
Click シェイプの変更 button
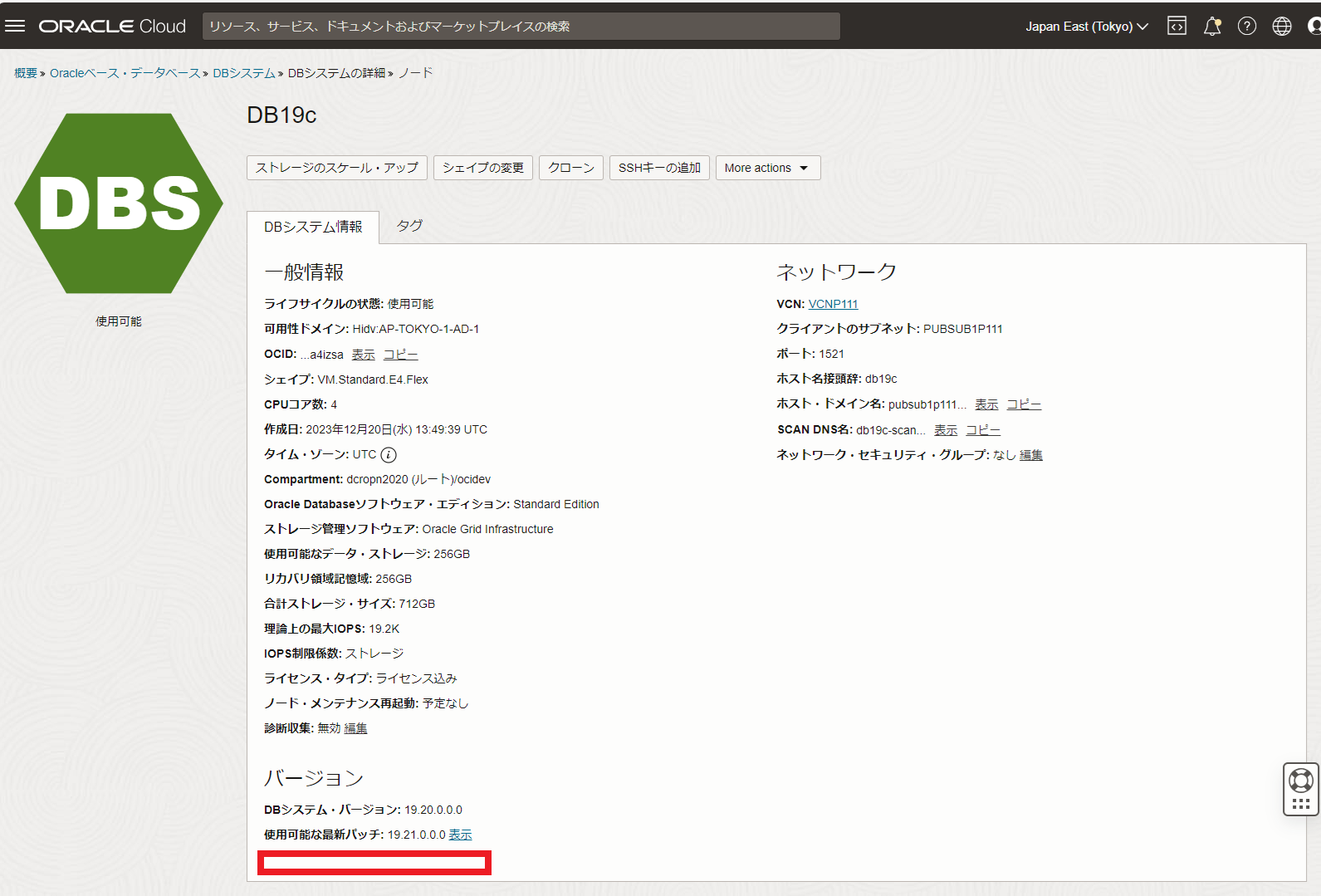coord(483,168)
